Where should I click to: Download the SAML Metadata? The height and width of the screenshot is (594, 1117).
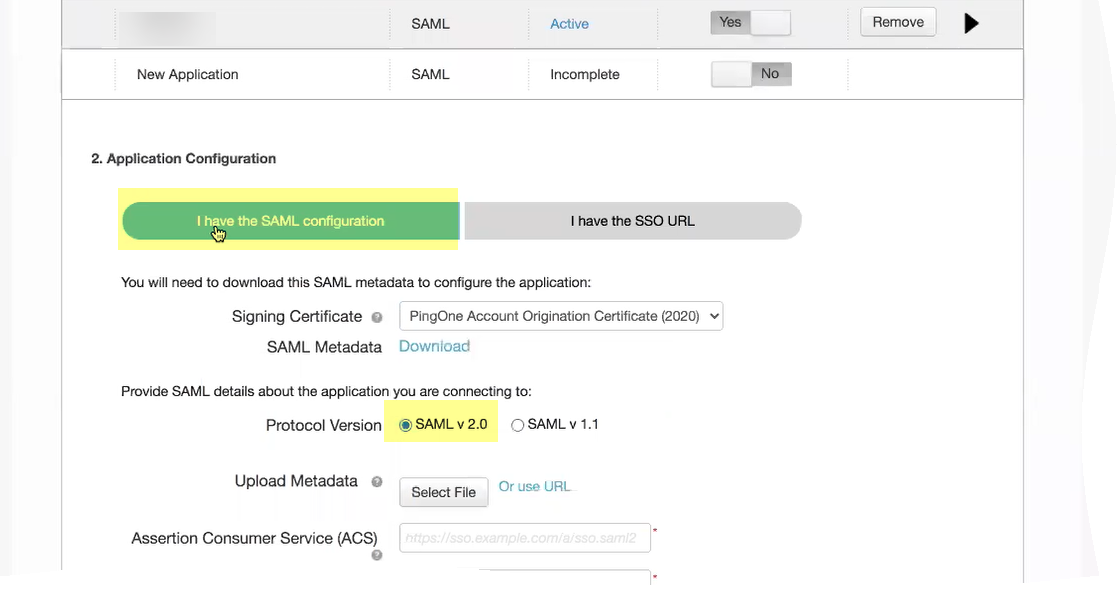(x=434, y=346)
